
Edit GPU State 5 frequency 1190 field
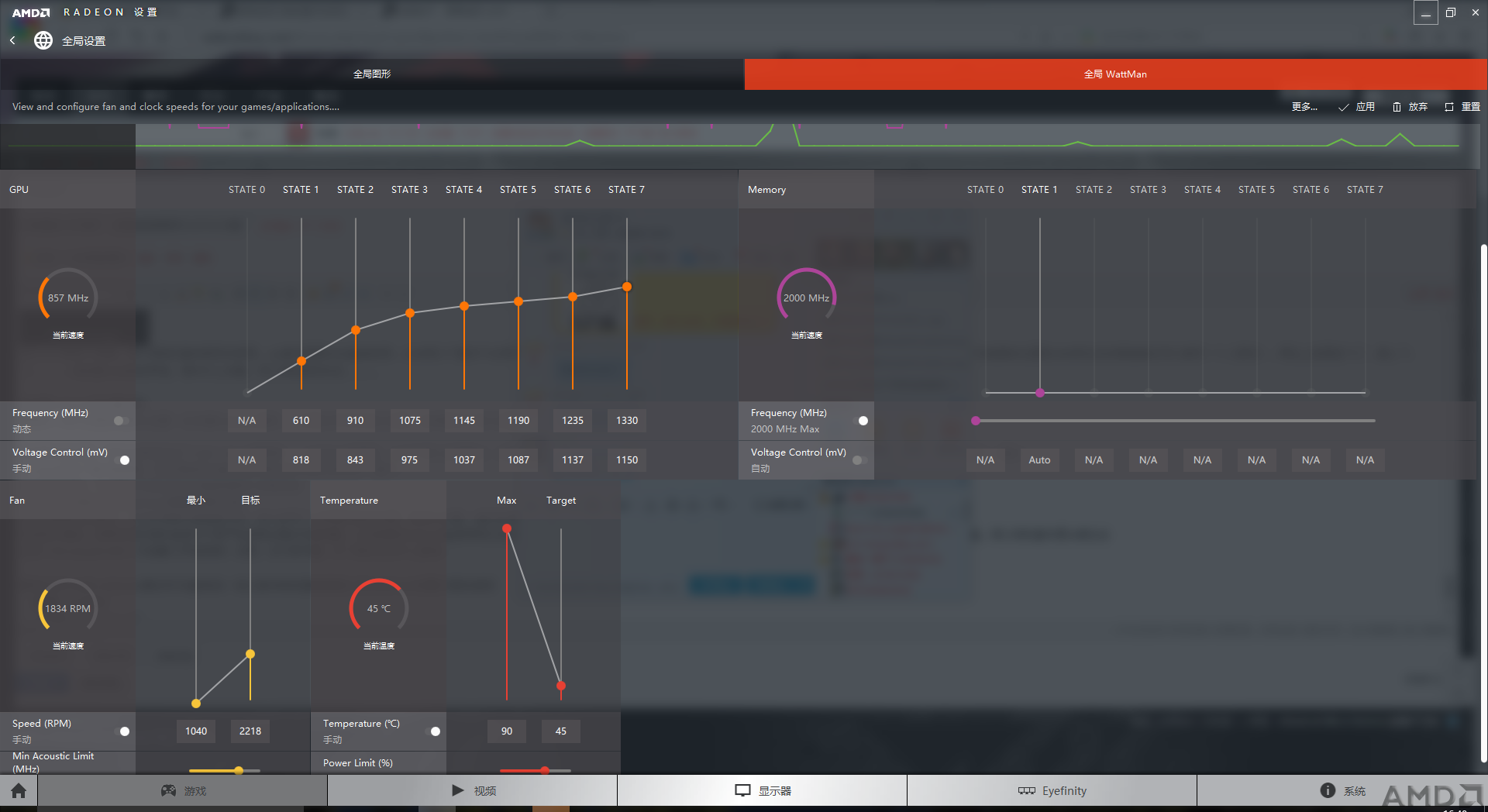518,421
